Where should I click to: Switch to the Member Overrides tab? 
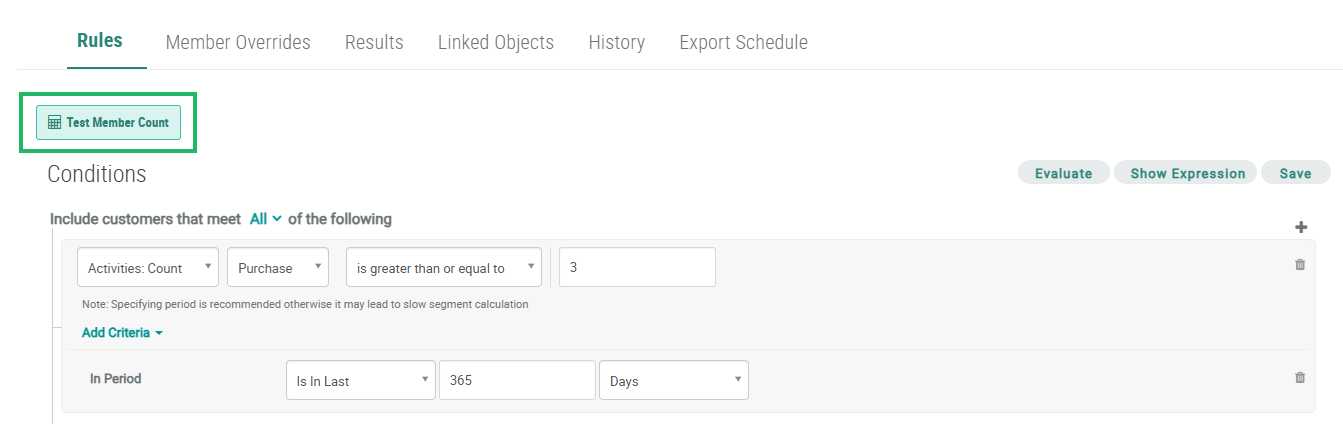point(238,42)
